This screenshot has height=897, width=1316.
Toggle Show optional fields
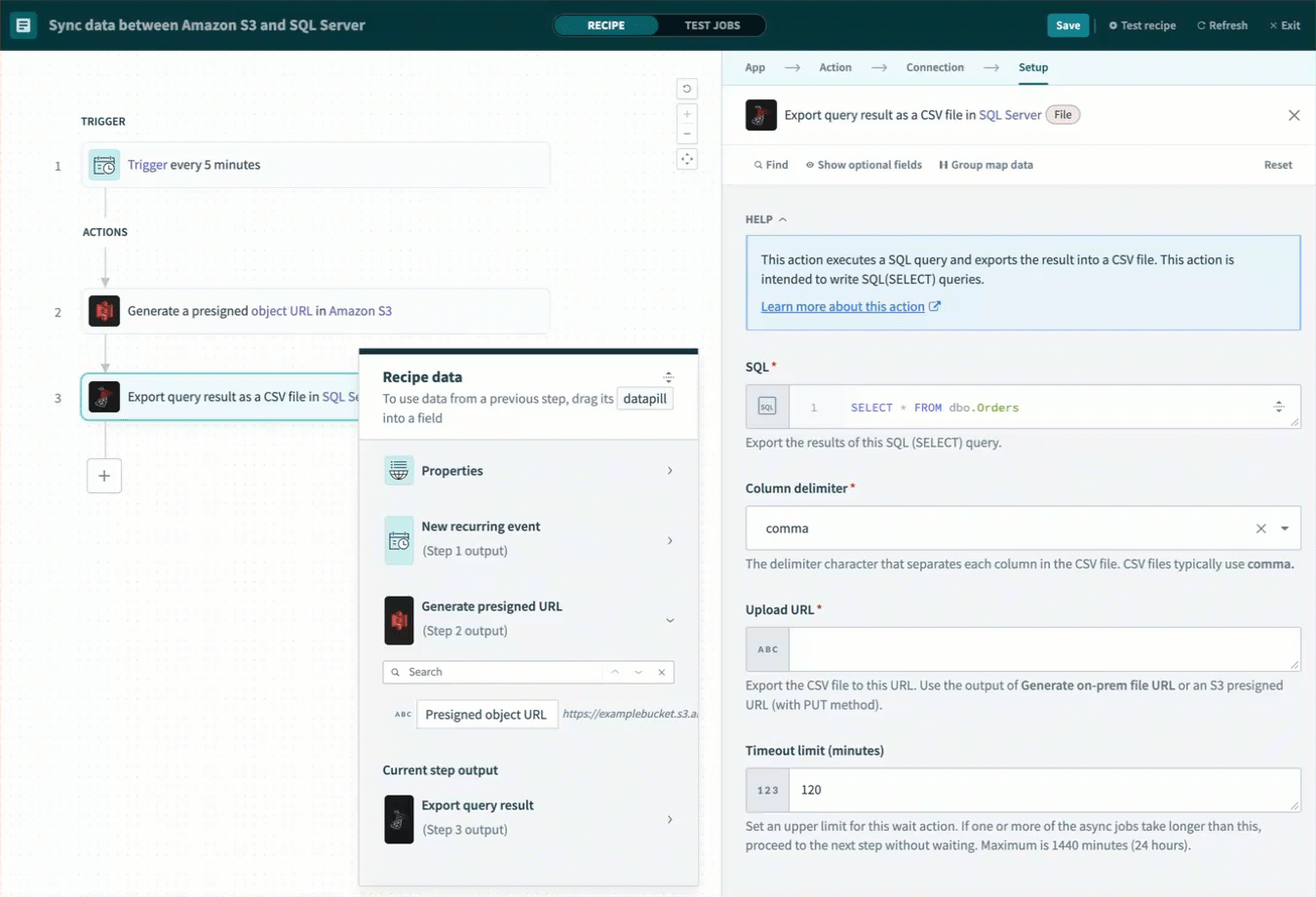coord(864,165)
